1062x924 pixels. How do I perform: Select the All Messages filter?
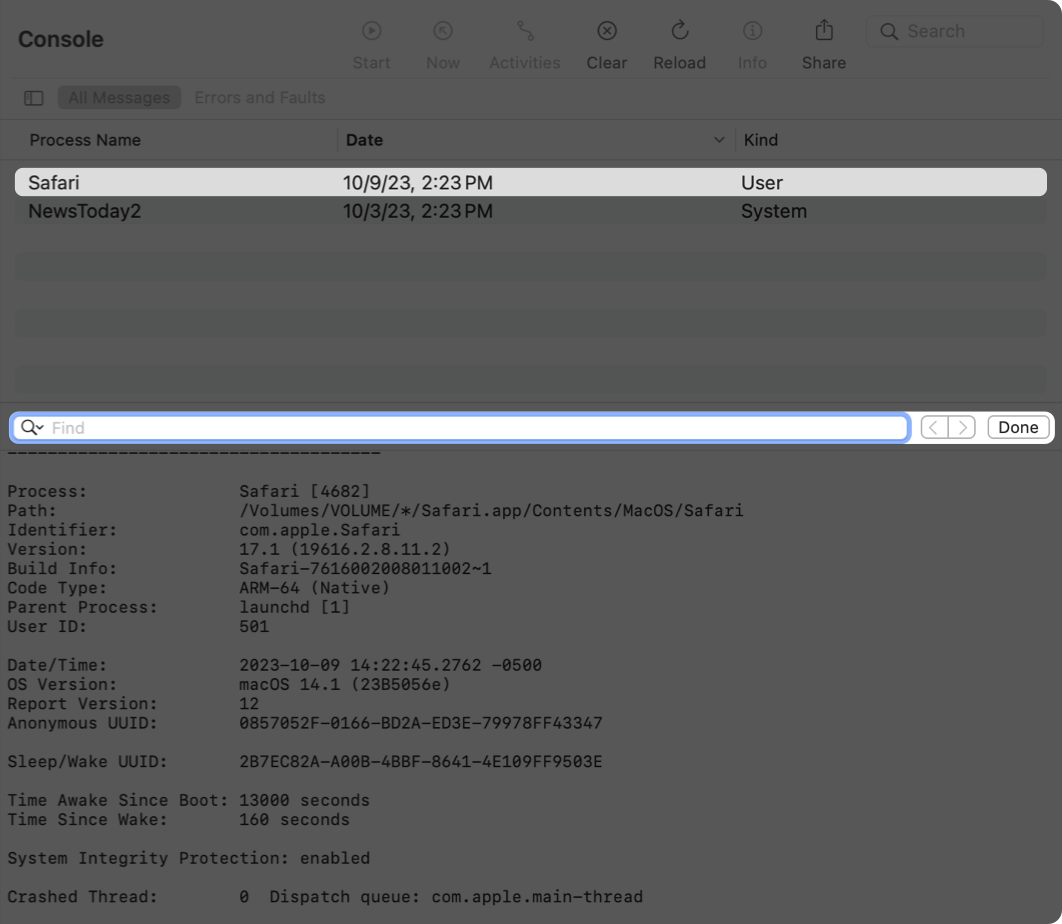pyautogui.click(x=119, y=98)
